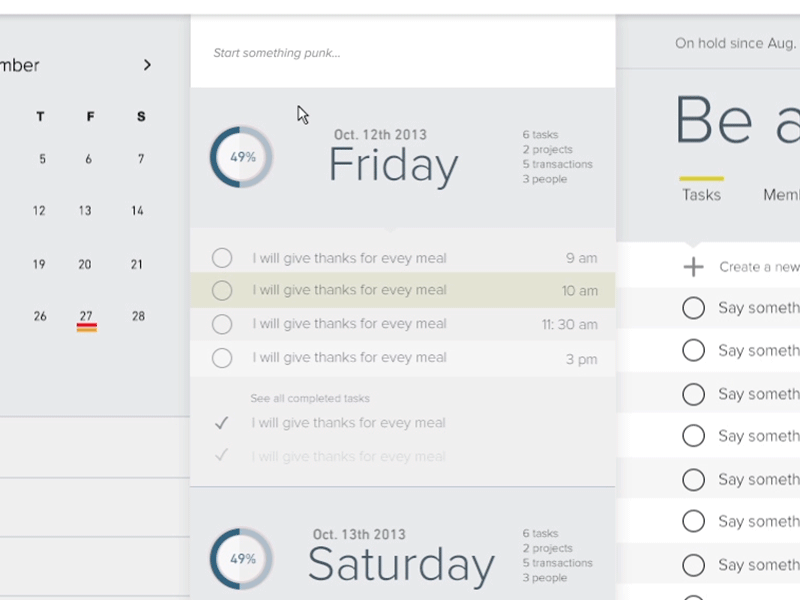Screen dimensions: 800x600
Task: Select date 13 in the calendar
Action: click(85, 210)
